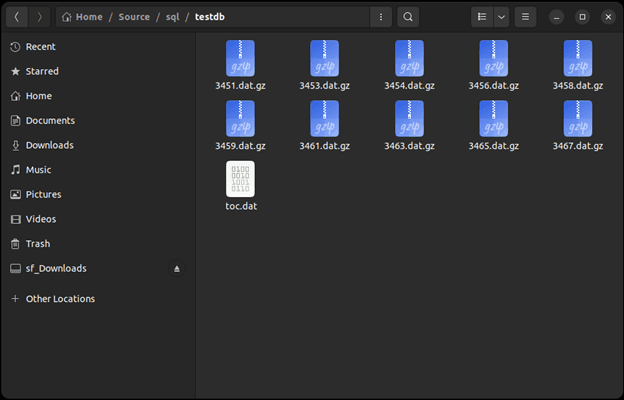Go to Downloads folder in sidebar
Image resolution: width=624 pixels, height=400 pixels.
[x=49, y=145]
